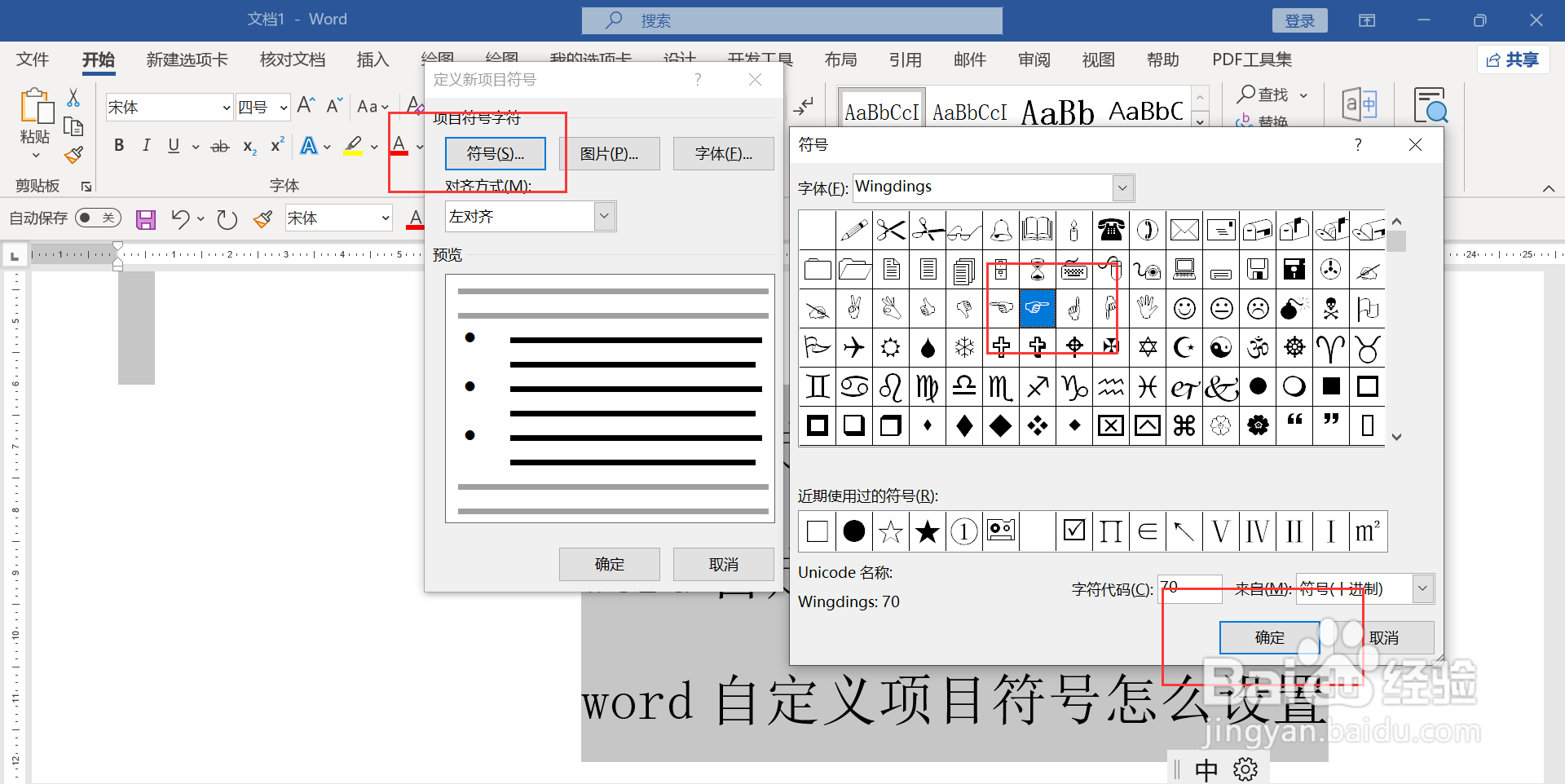1565x784 pixels.
Task: Toggle Italic formatting
Action: [146, 146]
